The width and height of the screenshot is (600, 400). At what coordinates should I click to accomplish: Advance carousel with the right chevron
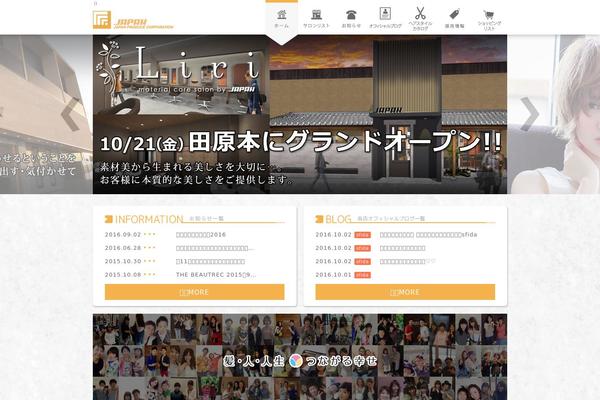(x=530, y=114)
